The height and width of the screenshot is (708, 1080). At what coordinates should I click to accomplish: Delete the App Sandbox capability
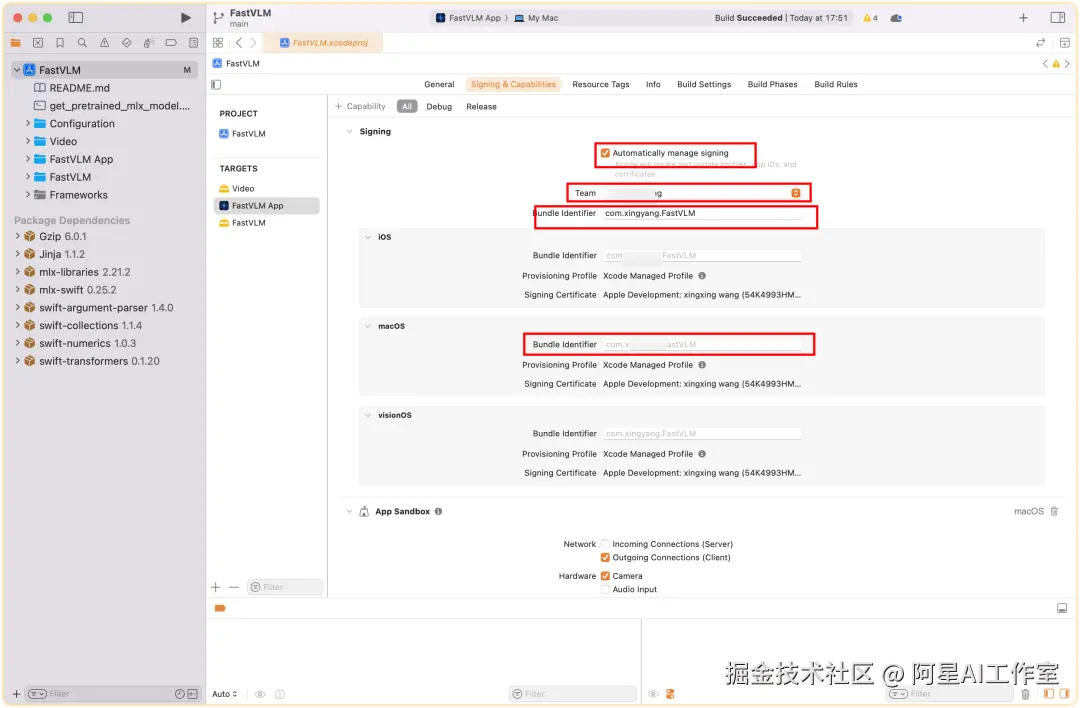[1054, 511]
